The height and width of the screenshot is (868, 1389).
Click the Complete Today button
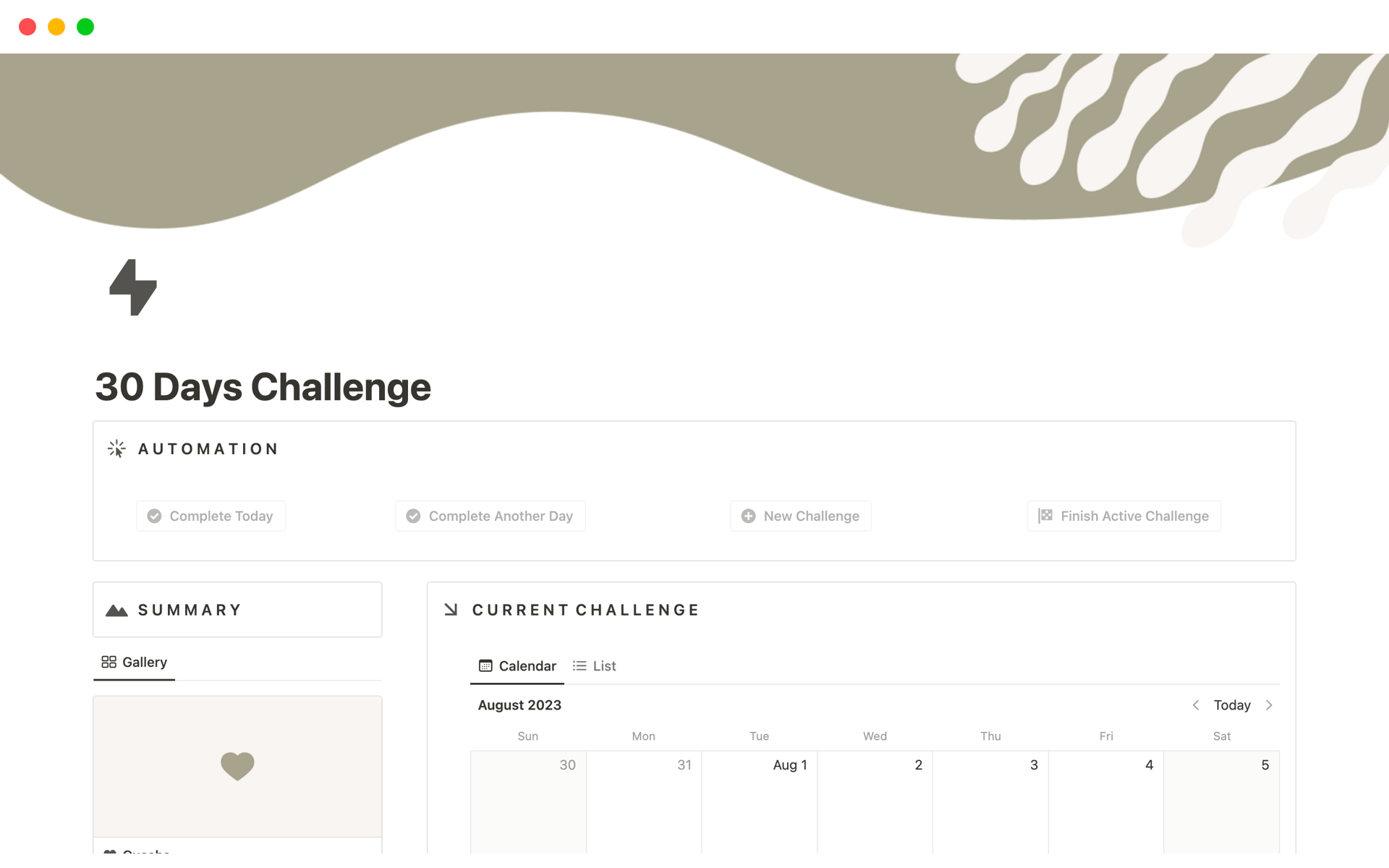click(x=210, y=516)
